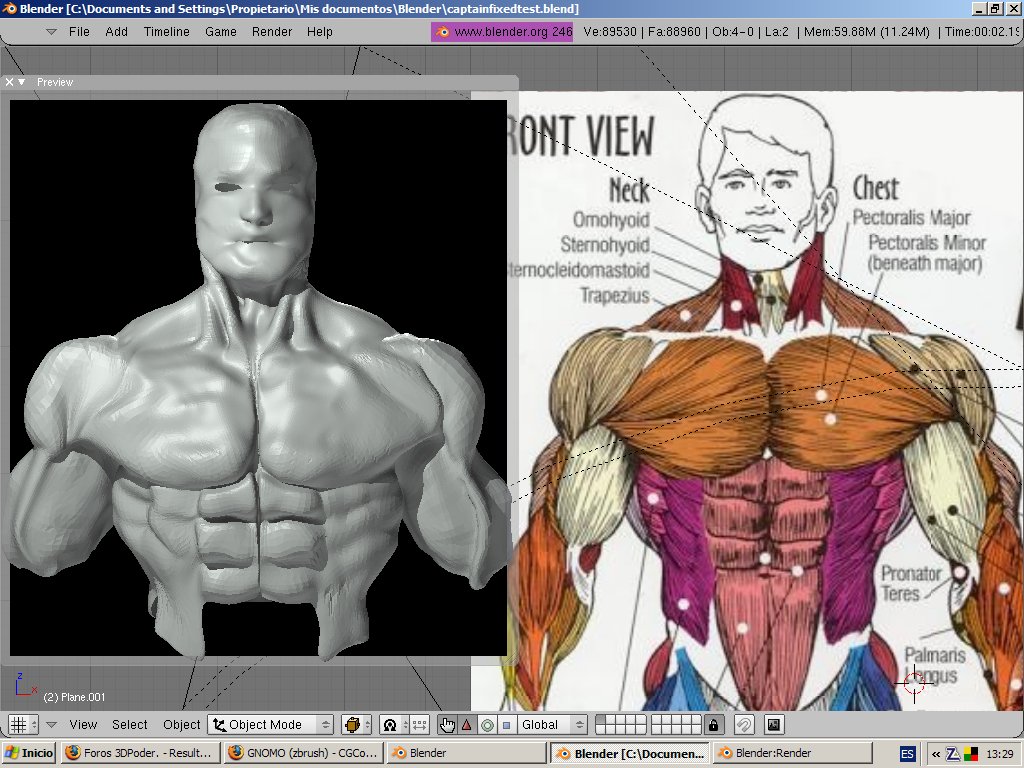
Task: Switch to the plain Blender taskbar window
Action: [x=466, y=753]
